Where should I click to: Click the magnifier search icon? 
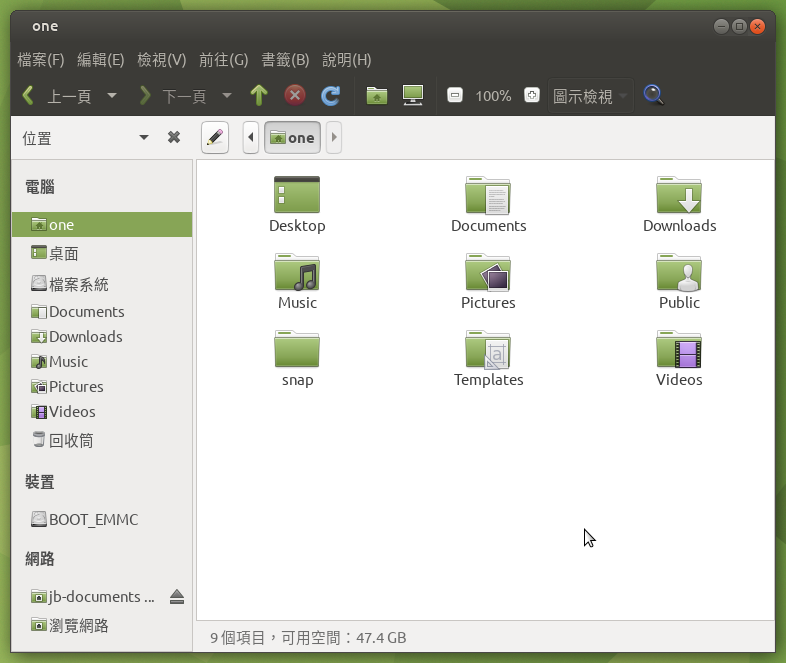point(653,95)
